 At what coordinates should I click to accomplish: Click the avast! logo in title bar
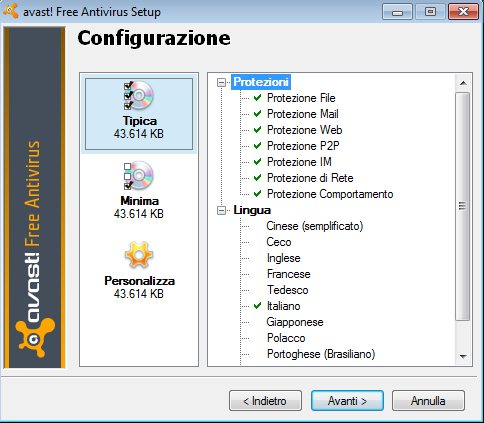10,10
